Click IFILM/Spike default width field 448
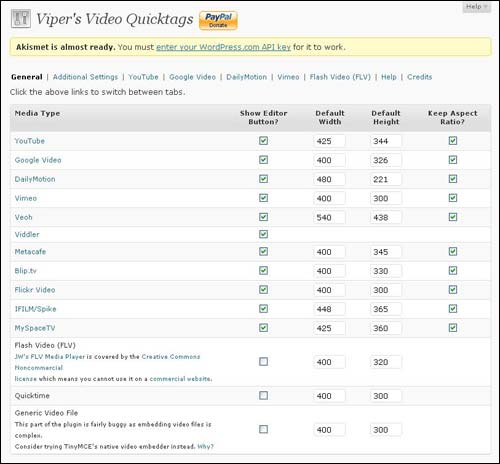Viewport: 500px width, 464px height. click(x=329, y=309)
